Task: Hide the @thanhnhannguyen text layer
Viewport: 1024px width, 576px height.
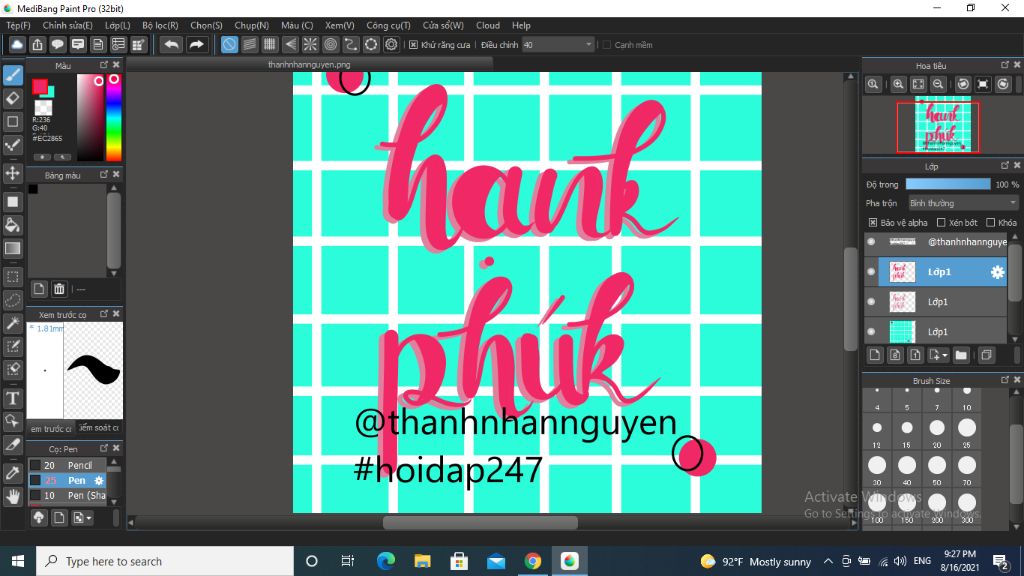Action: click(x=871, y=242)
